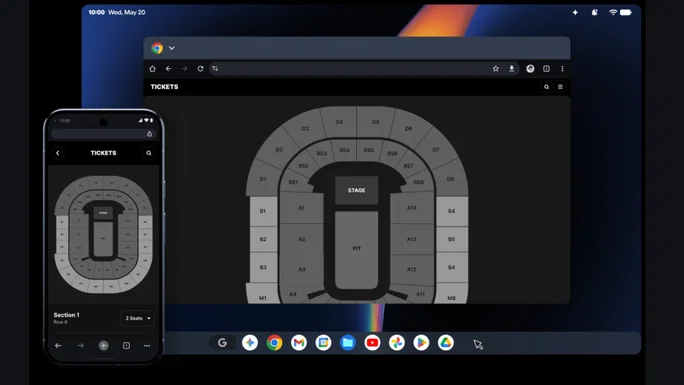Launch Gemini from the dock
The height and width of the screenshot is (385, 684).
(250, 343)
